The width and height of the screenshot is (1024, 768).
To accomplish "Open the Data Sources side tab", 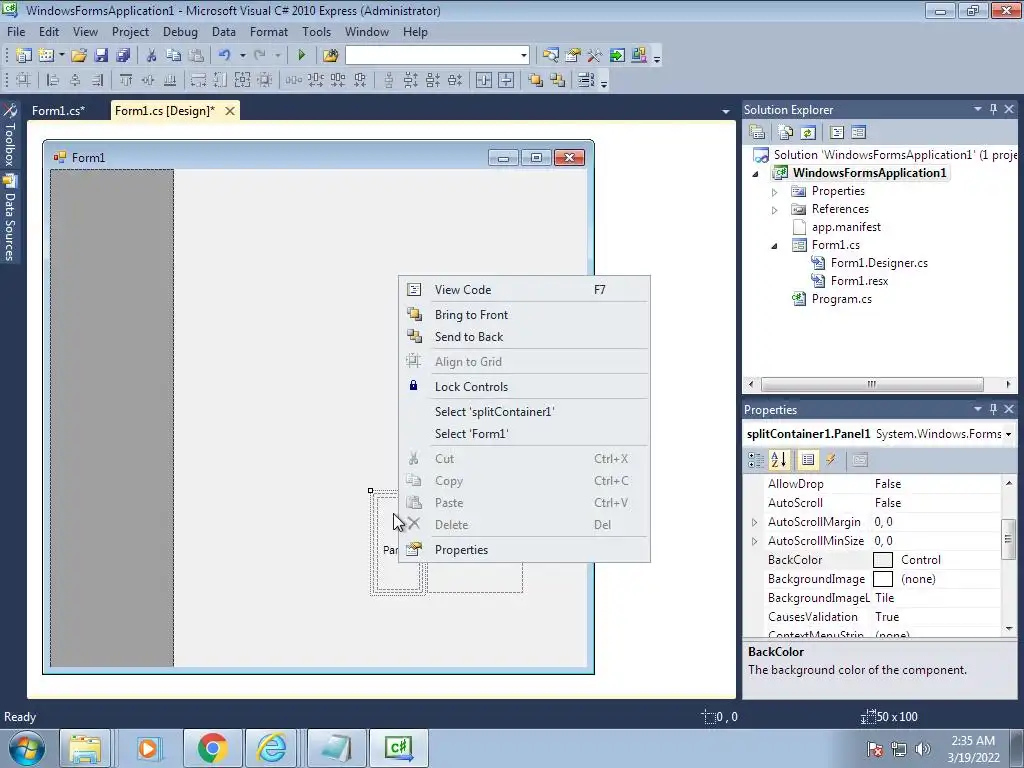I will click(x=10, y=219).
